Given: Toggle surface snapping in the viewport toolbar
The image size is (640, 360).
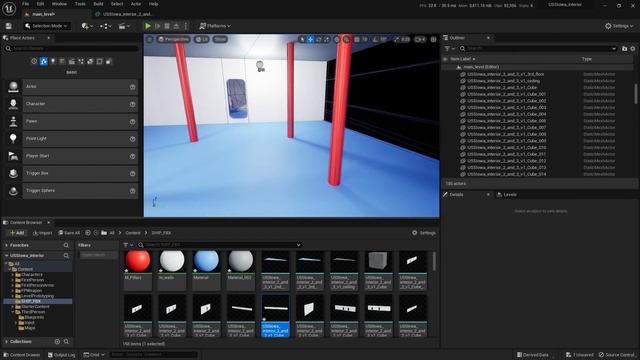Looking at the screenshot, I should 346,40.
